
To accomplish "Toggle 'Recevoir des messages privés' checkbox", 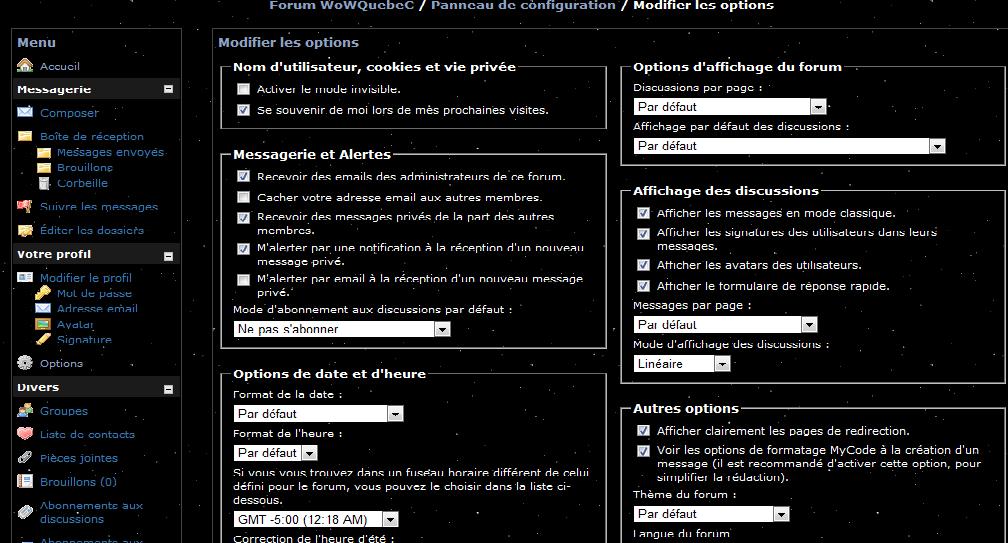I will tap(243, 218).
